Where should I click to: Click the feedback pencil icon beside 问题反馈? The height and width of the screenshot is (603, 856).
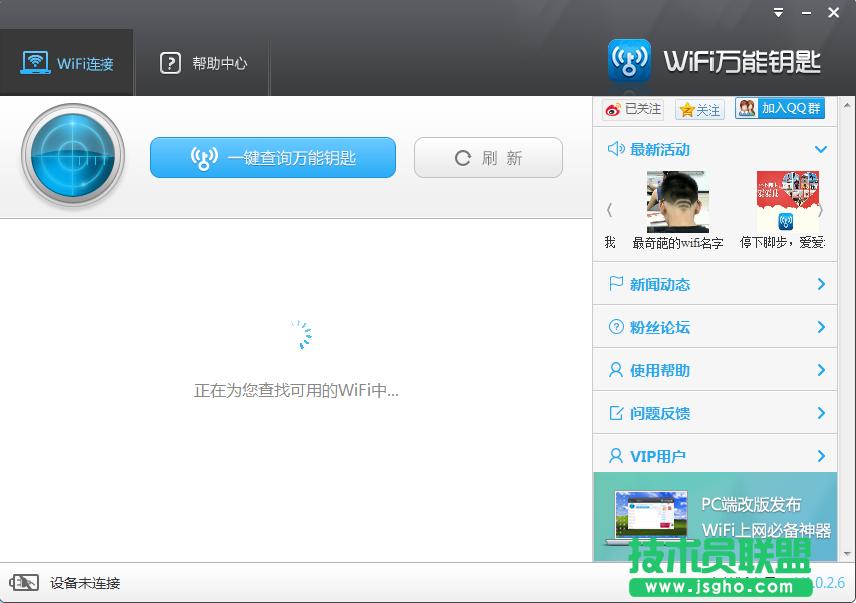[614, 413]
